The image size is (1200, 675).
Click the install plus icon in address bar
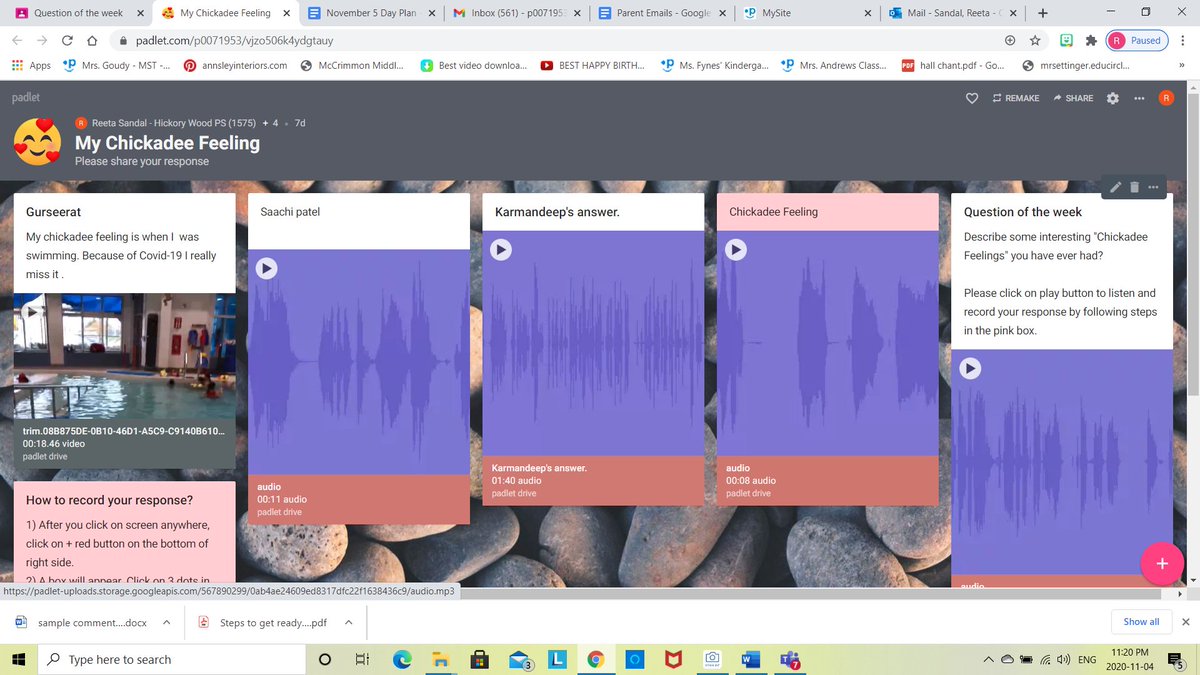point(1010,41)
